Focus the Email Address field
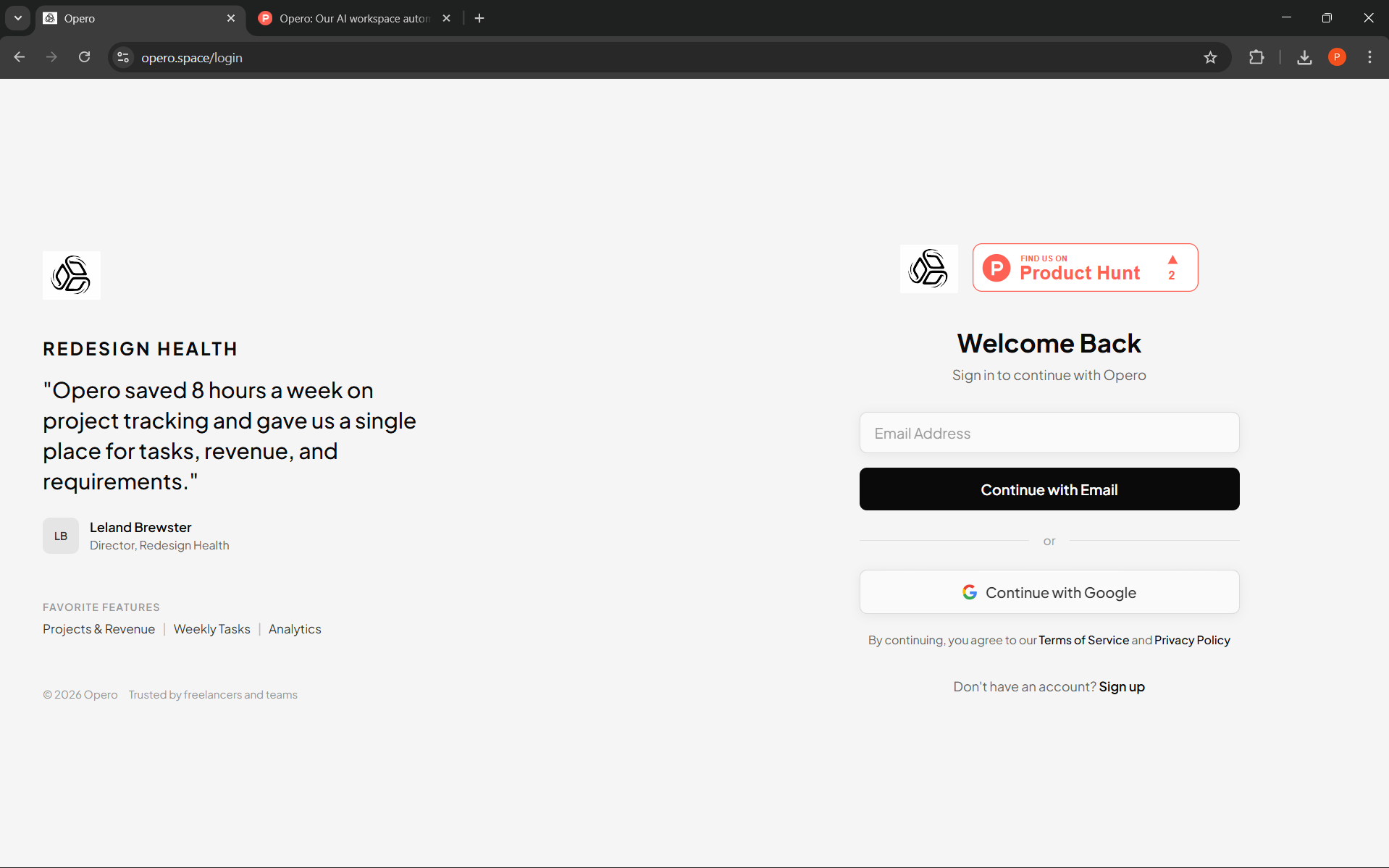Screen dimensions: 1389x868 click(x=1049, y=433)
